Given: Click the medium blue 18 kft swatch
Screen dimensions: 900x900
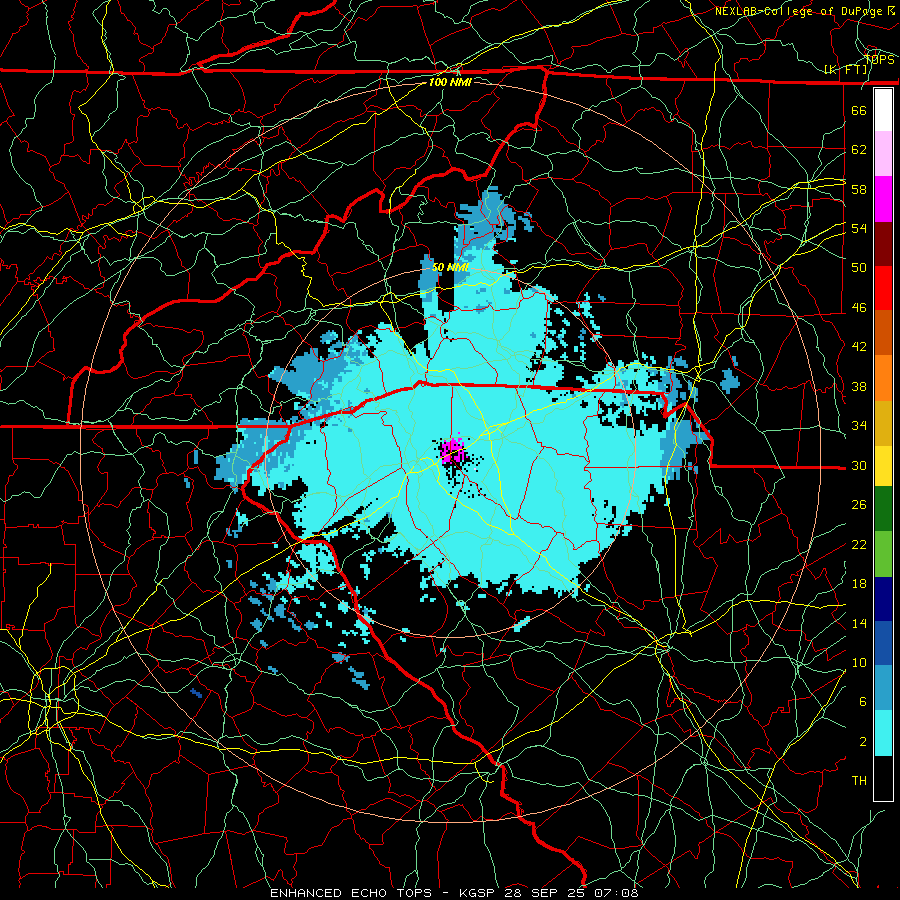Looking at the screenshot, I should pos(883,643).
